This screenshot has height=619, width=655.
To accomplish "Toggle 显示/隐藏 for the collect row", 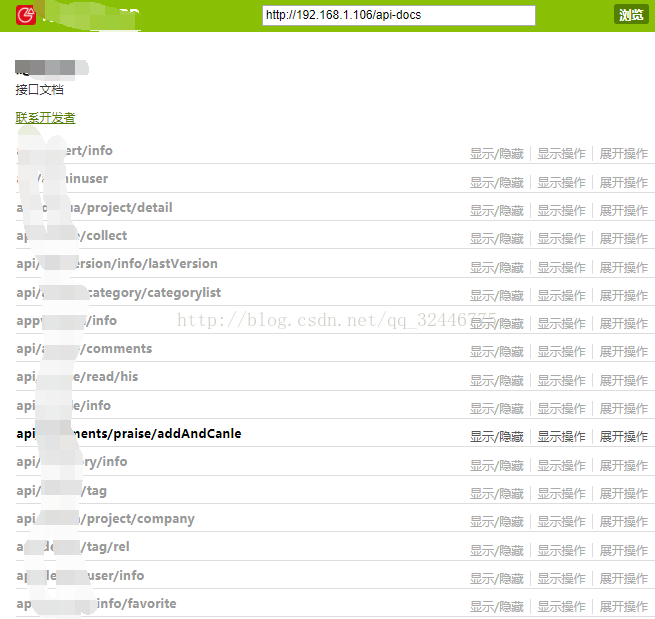I will pos(497,238).
